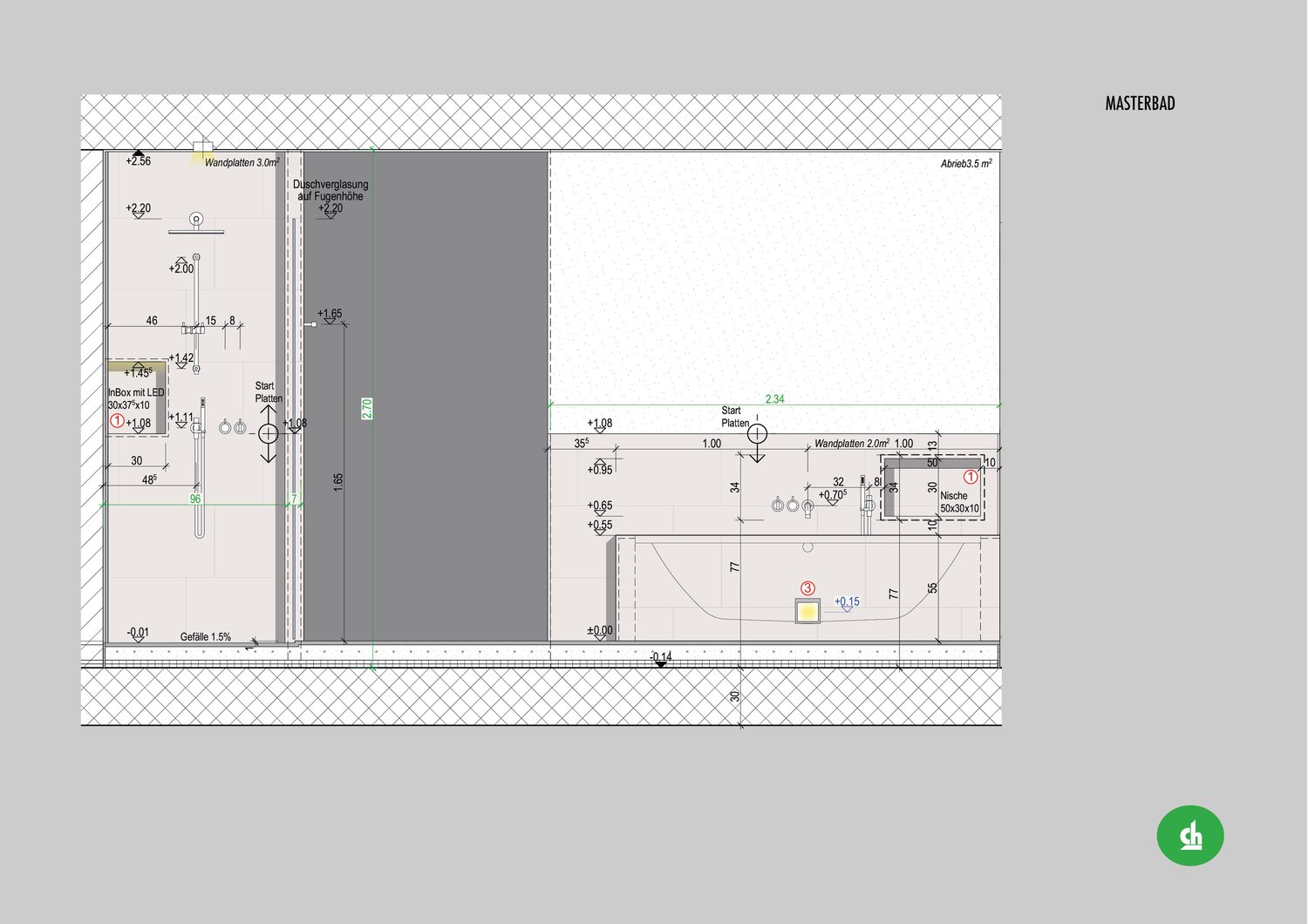Click the downward arrow below Start Platten above washbasin
The height and width of the screenshot is (924, 1308).
pyautogui.click(x=758, y=458)
